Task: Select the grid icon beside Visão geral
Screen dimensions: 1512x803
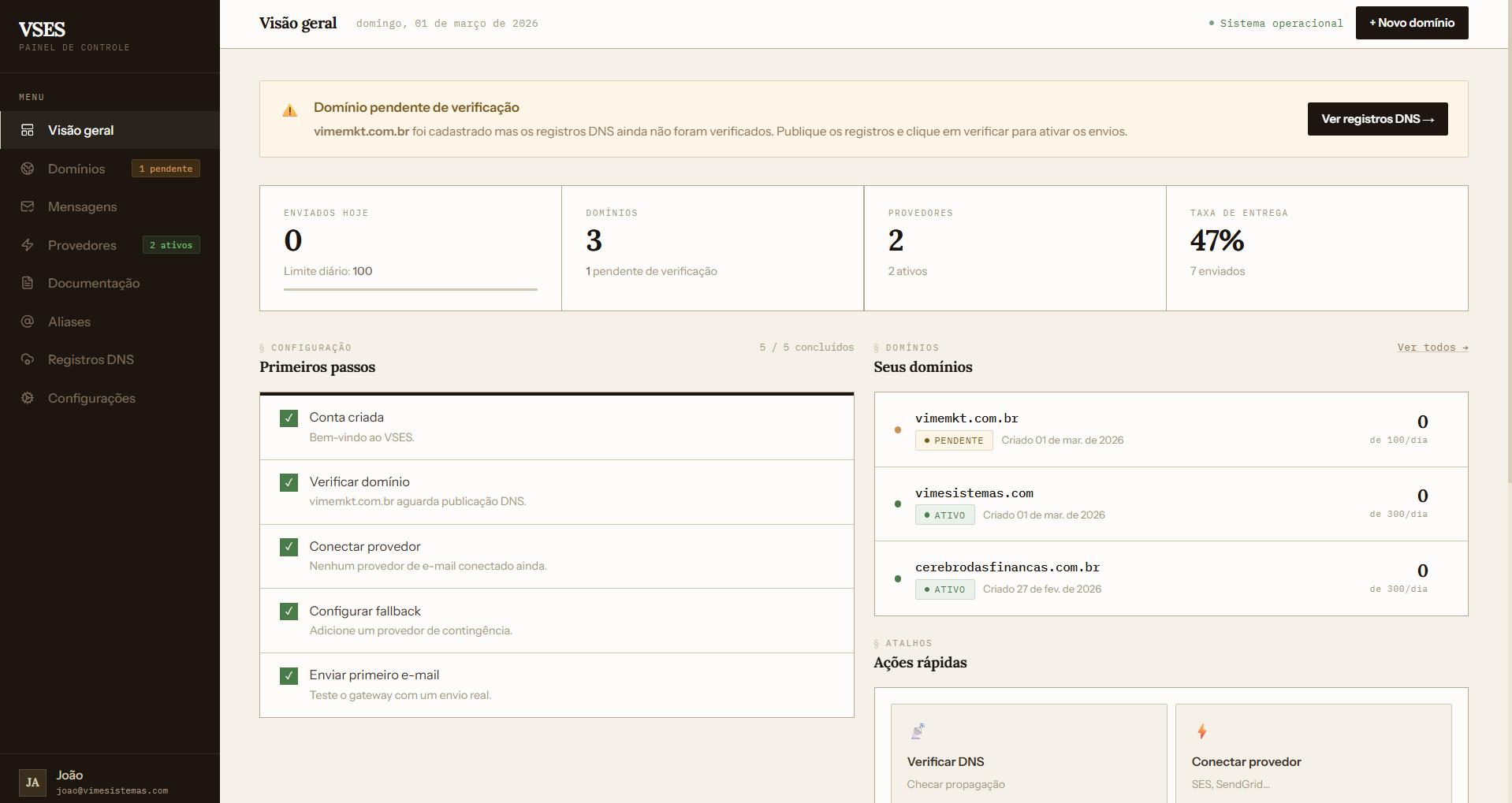Action: [26, 130]
